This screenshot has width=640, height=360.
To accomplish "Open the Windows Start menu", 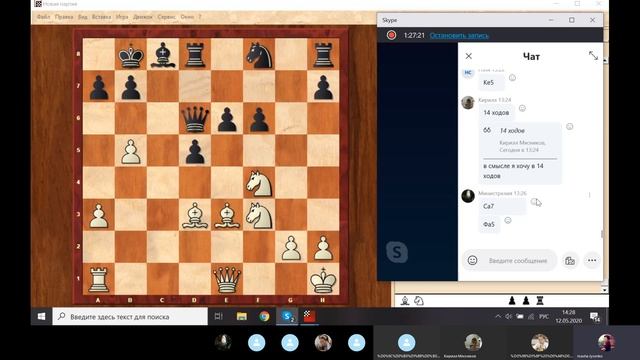I will point(41,316).
